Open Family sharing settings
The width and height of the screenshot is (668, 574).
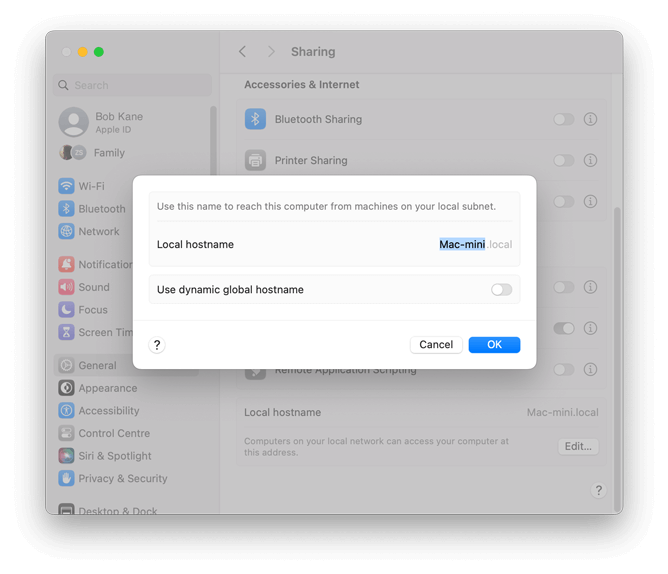point(92,153)
